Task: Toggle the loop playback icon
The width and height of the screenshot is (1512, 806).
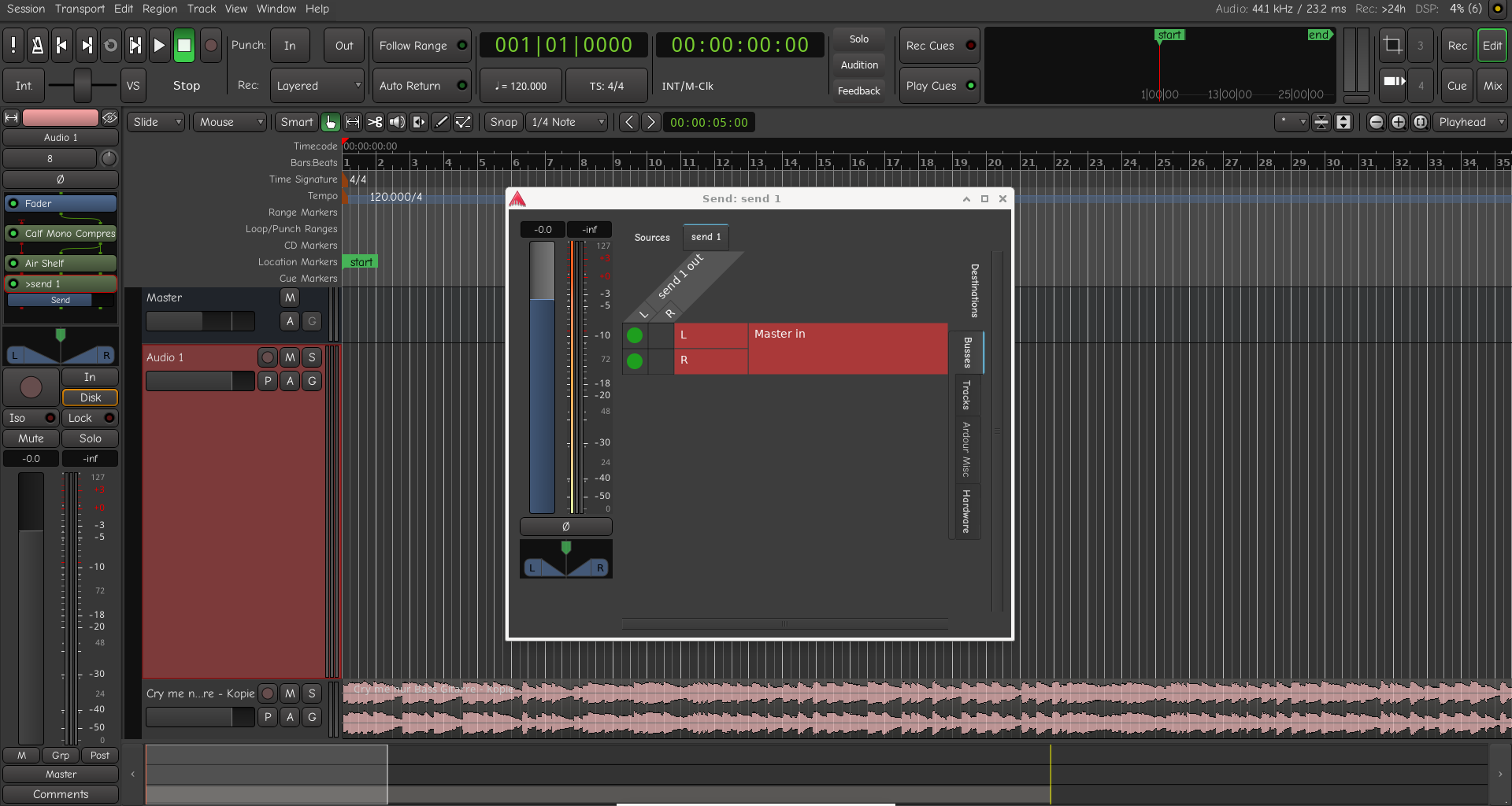Action: [x=111, y=46]
